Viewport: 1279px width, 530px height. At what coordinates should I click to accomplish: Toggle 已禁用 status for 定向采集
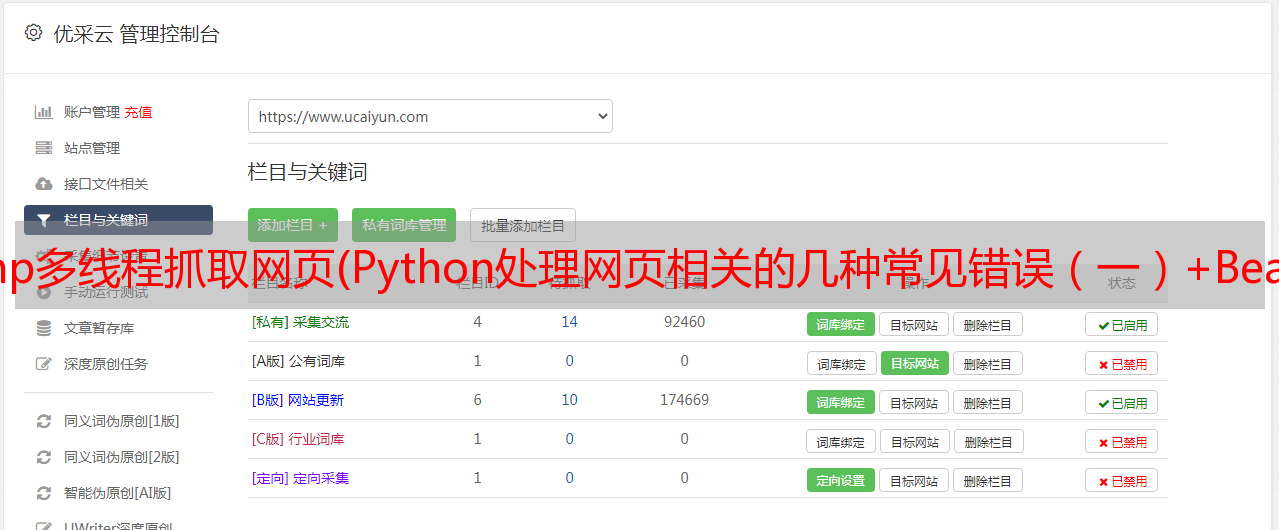tap(1122, 480)
